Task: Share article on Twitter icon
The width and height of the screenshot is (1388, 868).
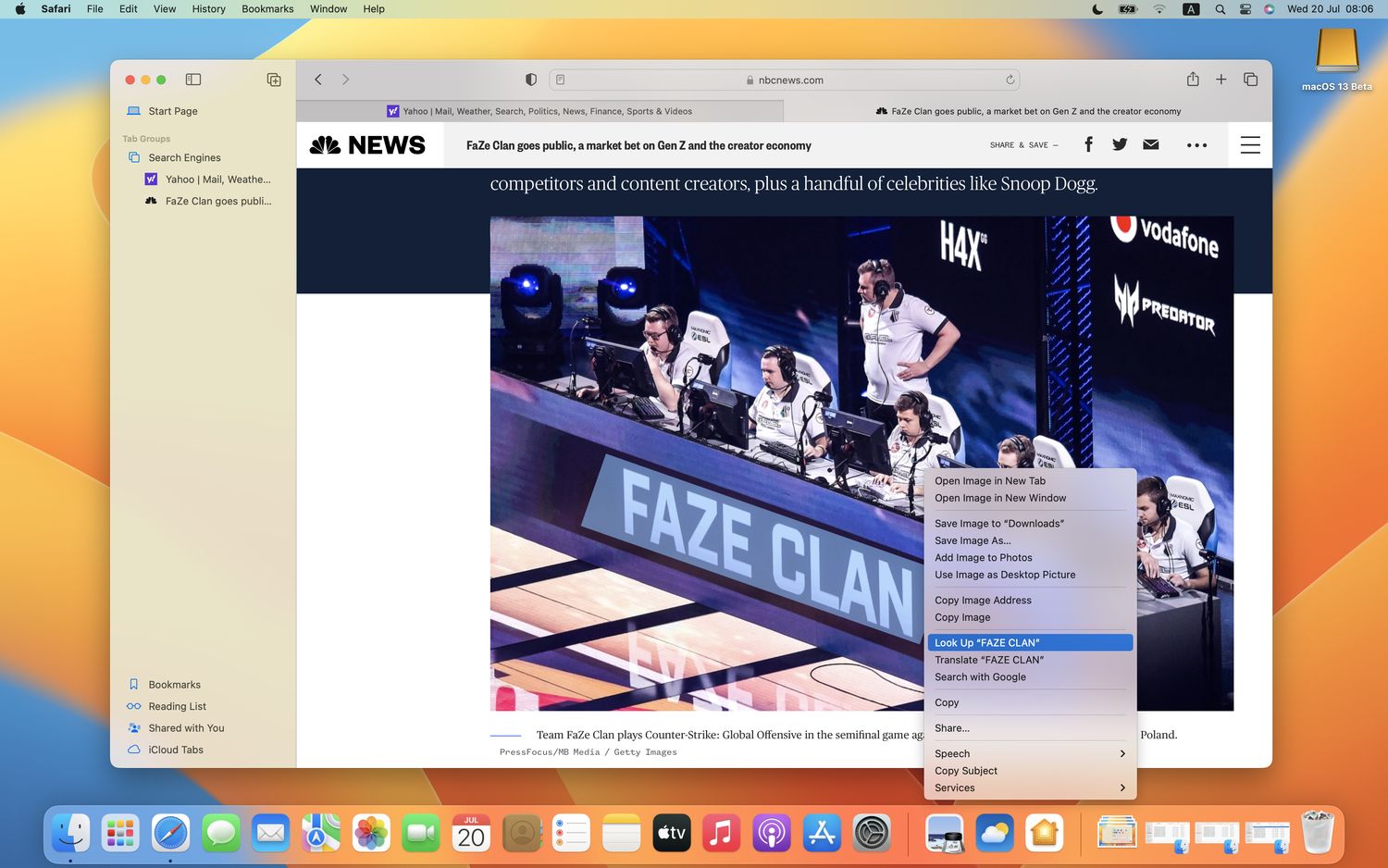Action: pos(1120,144)
